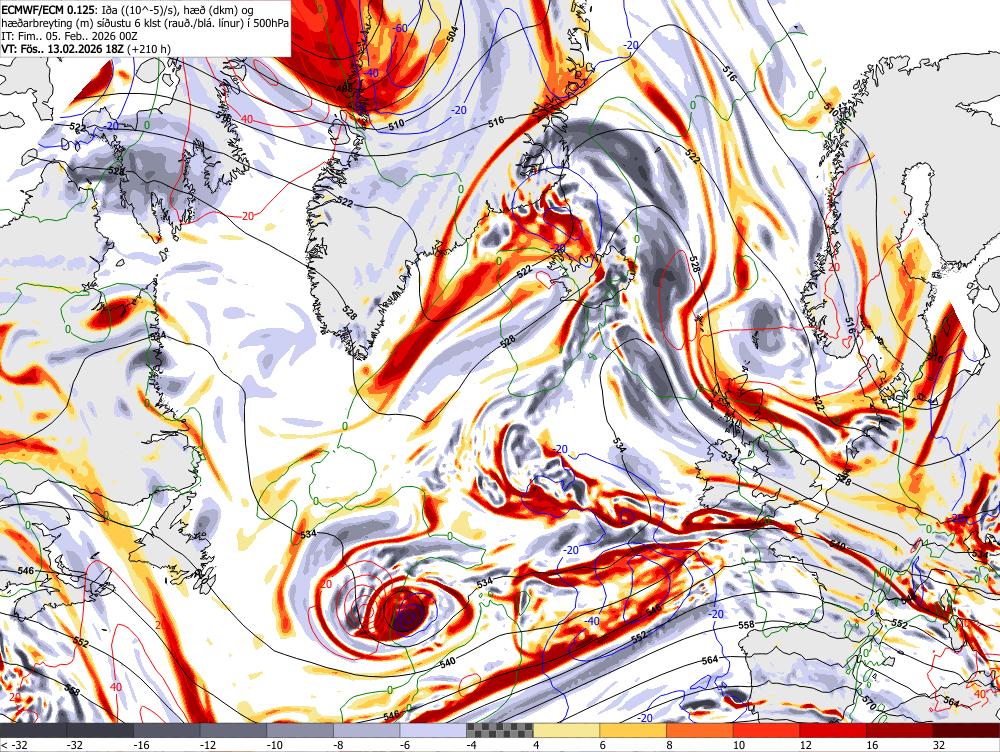Image resolution: width=1000 pixels, height=752 pixels.
Task: Choose the red legend swatch between 12 and 16
Action: pyautogui.click(x=833, y=730)
